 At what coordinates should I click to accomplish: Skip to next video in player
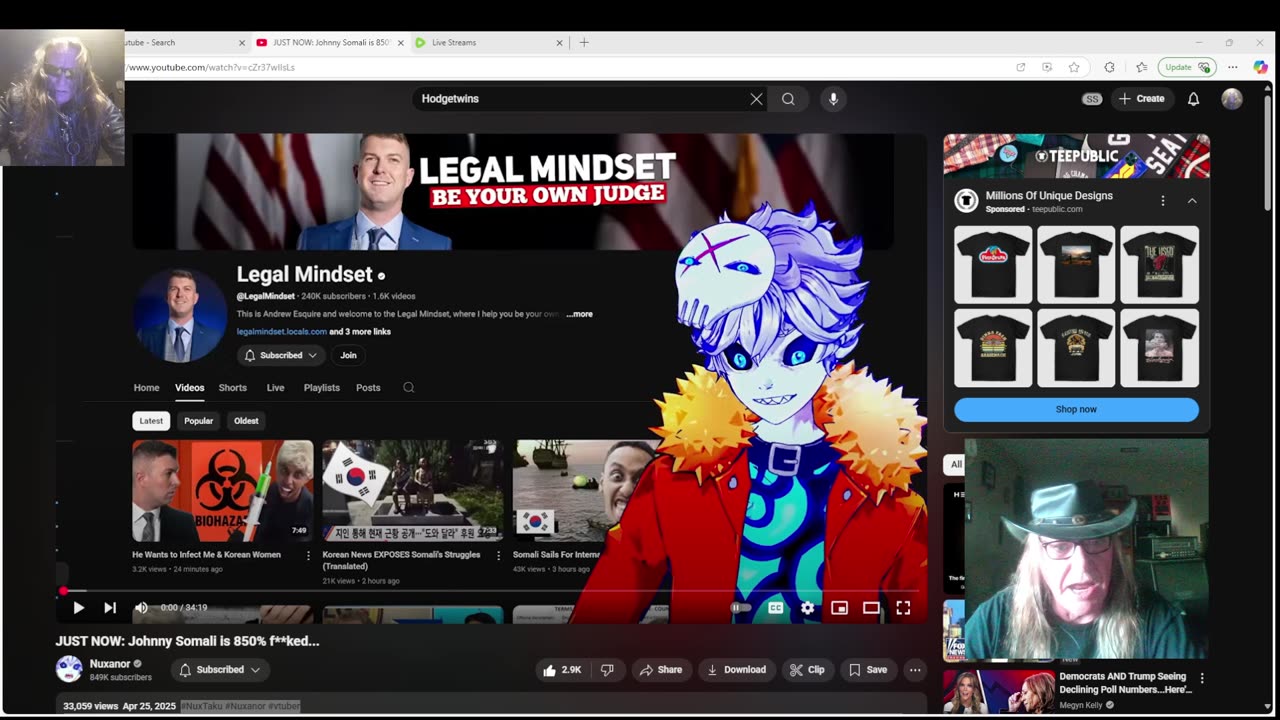[110, 607]
